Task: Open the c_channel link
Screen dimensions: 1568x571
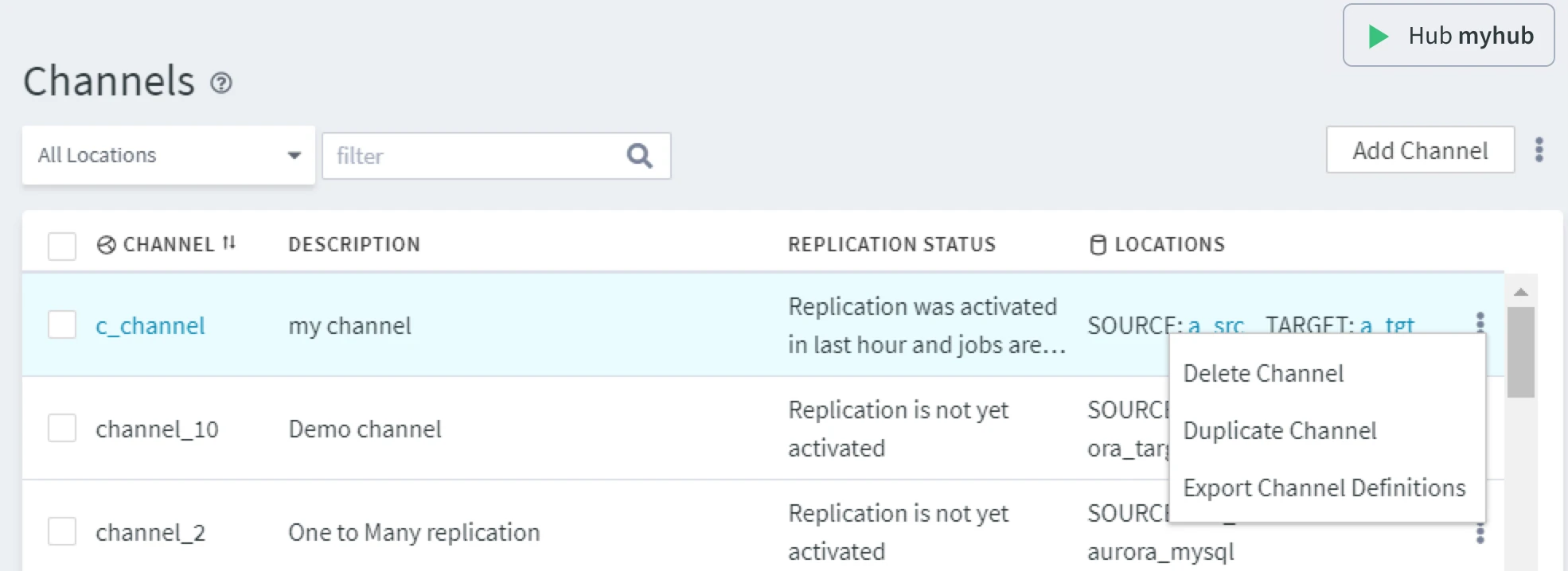Action: coord(150,326)
